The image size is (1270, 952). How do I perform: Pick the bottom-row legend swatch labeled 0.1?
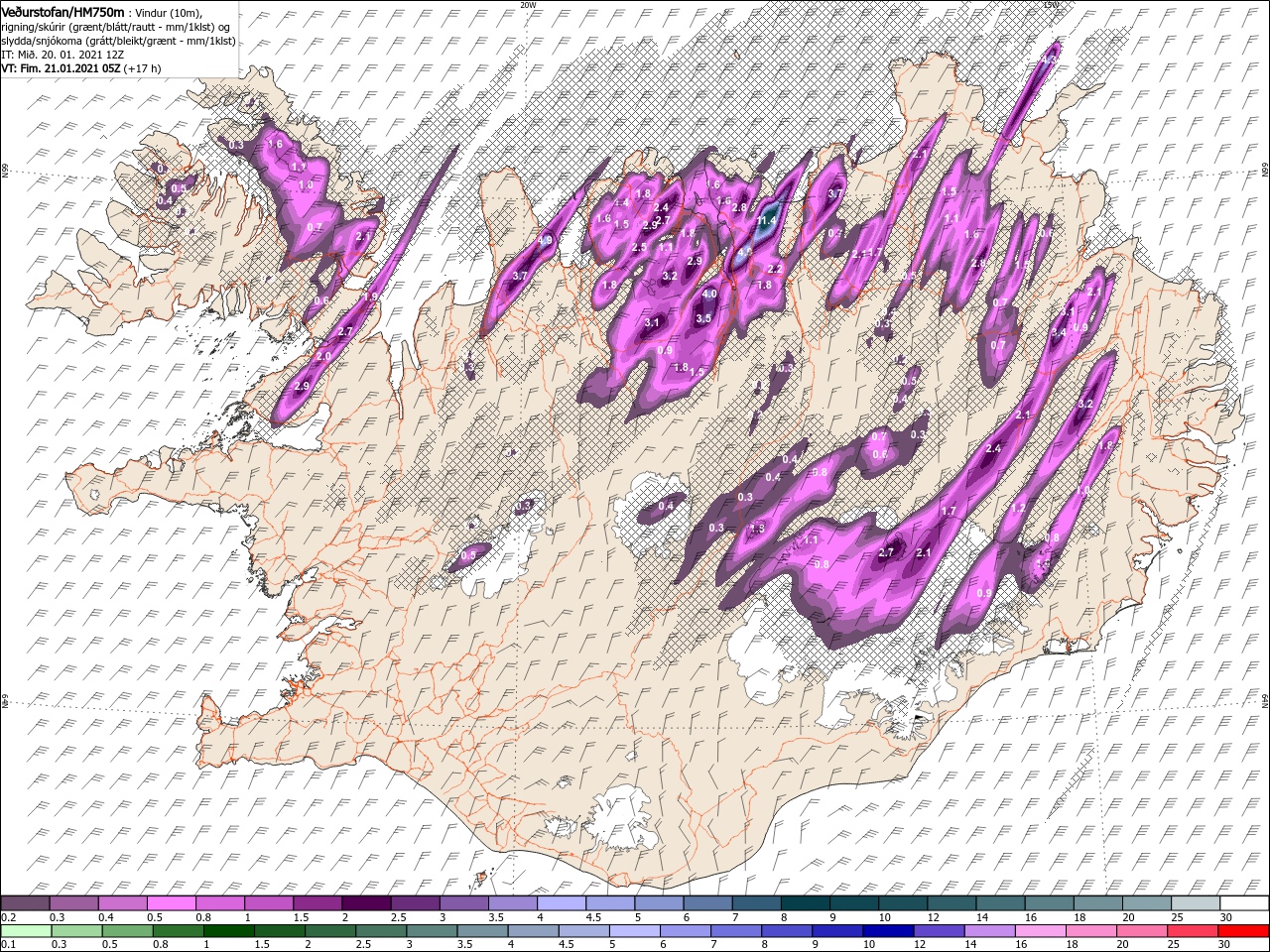click(x=27, y=931)
